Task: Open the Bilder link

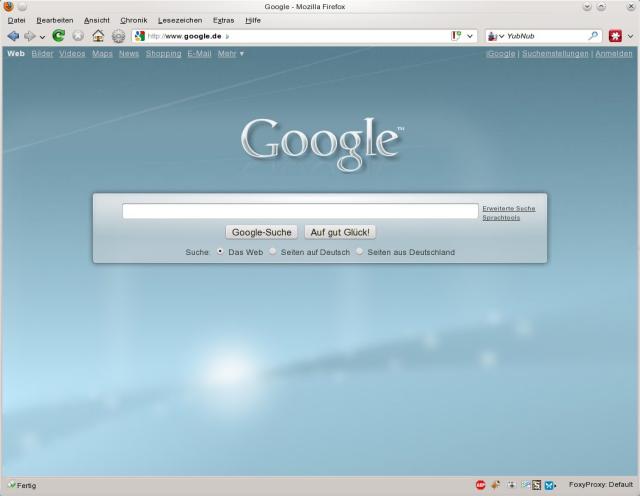Action: (42, 53)
